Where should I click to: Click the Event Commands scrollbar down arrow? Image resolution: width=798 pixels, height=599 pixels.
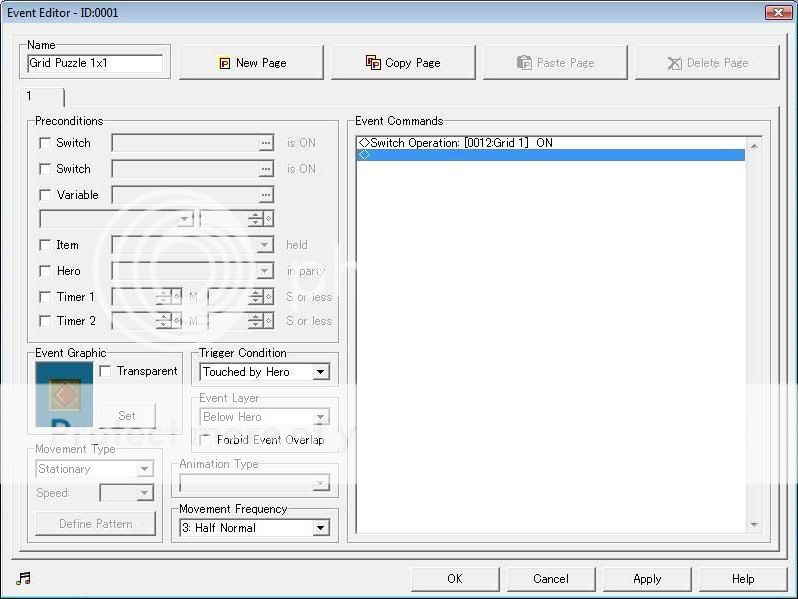point(754,525)
